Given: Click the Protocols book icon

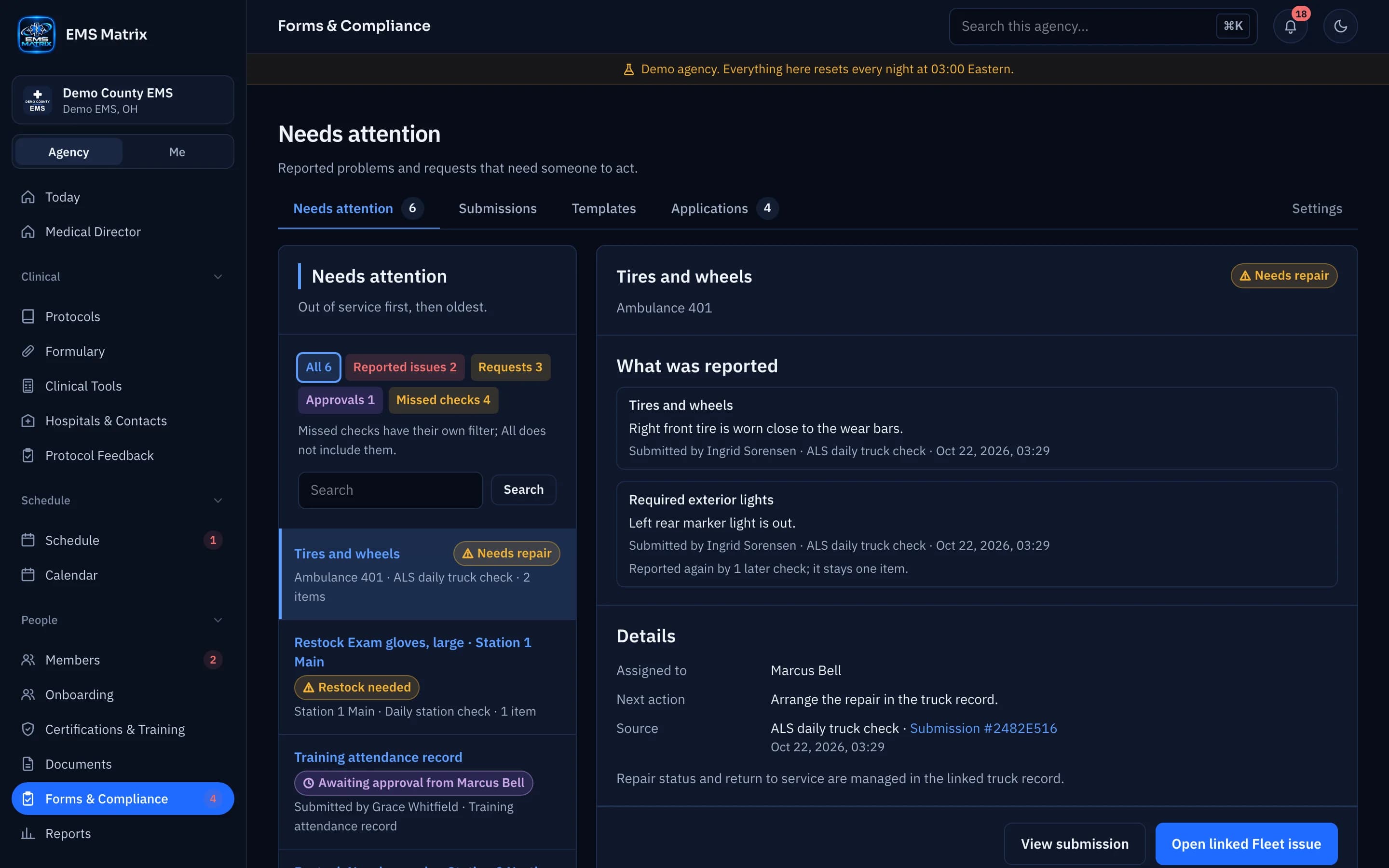Looking at the screenshot, I should pos(28,316).
